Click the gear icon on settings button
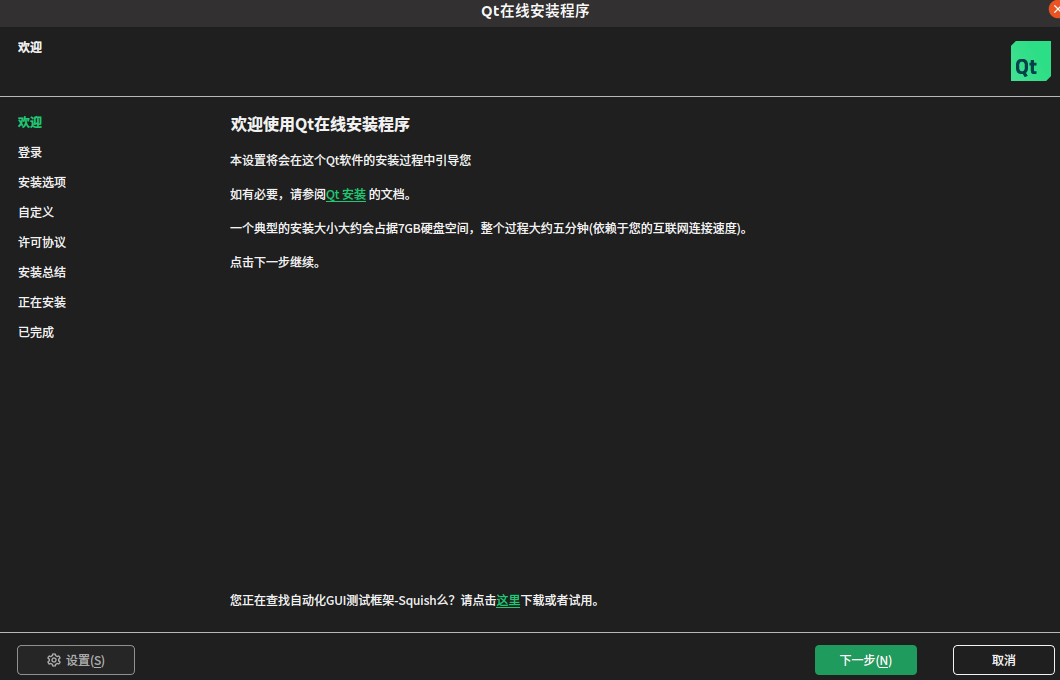The image size is (1060, 680). 54,660
